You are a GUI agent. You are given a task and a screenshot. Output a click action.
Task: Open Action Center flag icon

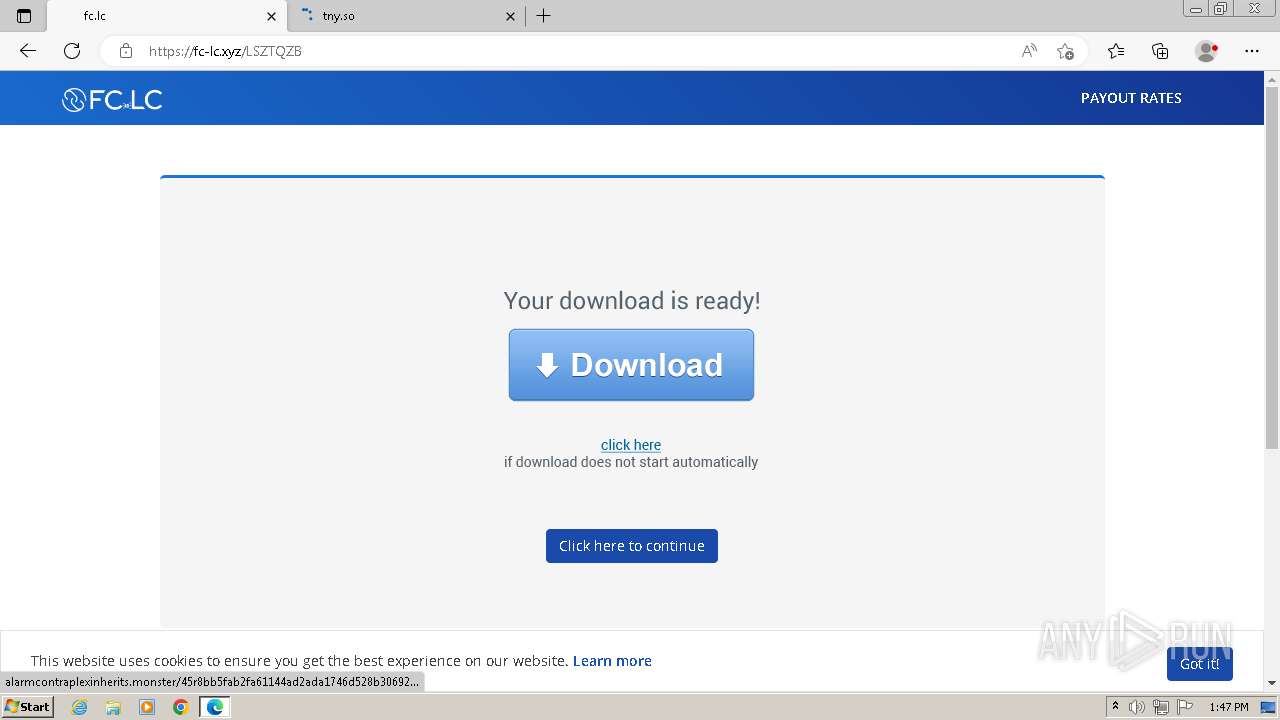pos(1184,707)
